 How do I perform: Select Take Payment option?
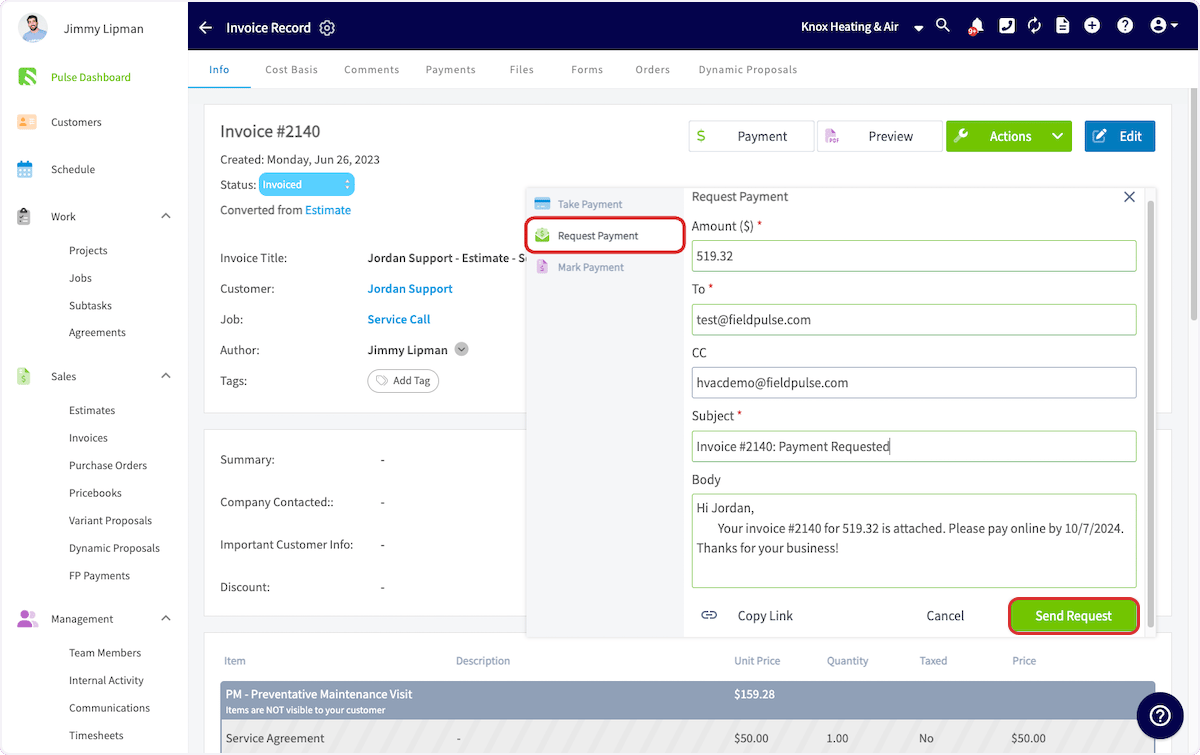pos(590,204)
